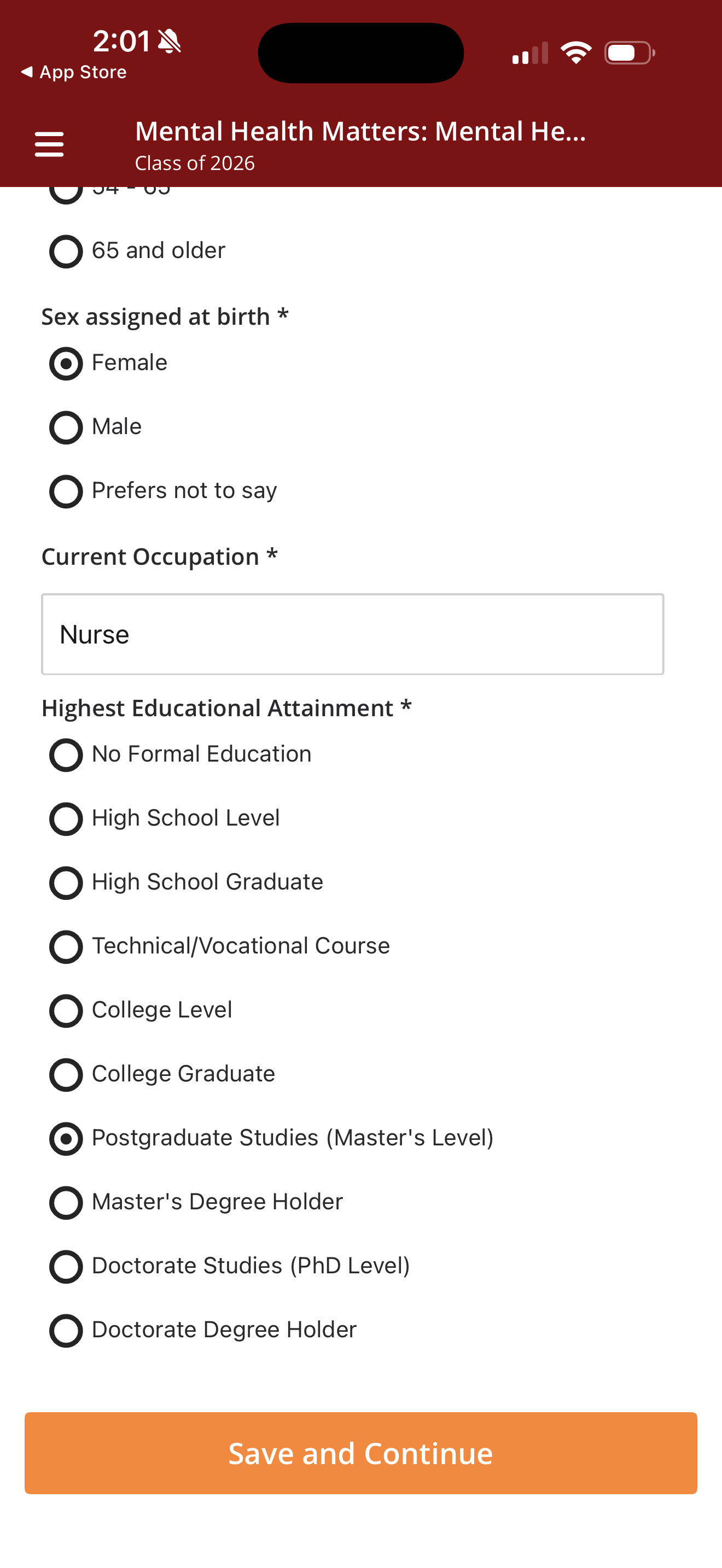Select Male radio button

point(66,428)
